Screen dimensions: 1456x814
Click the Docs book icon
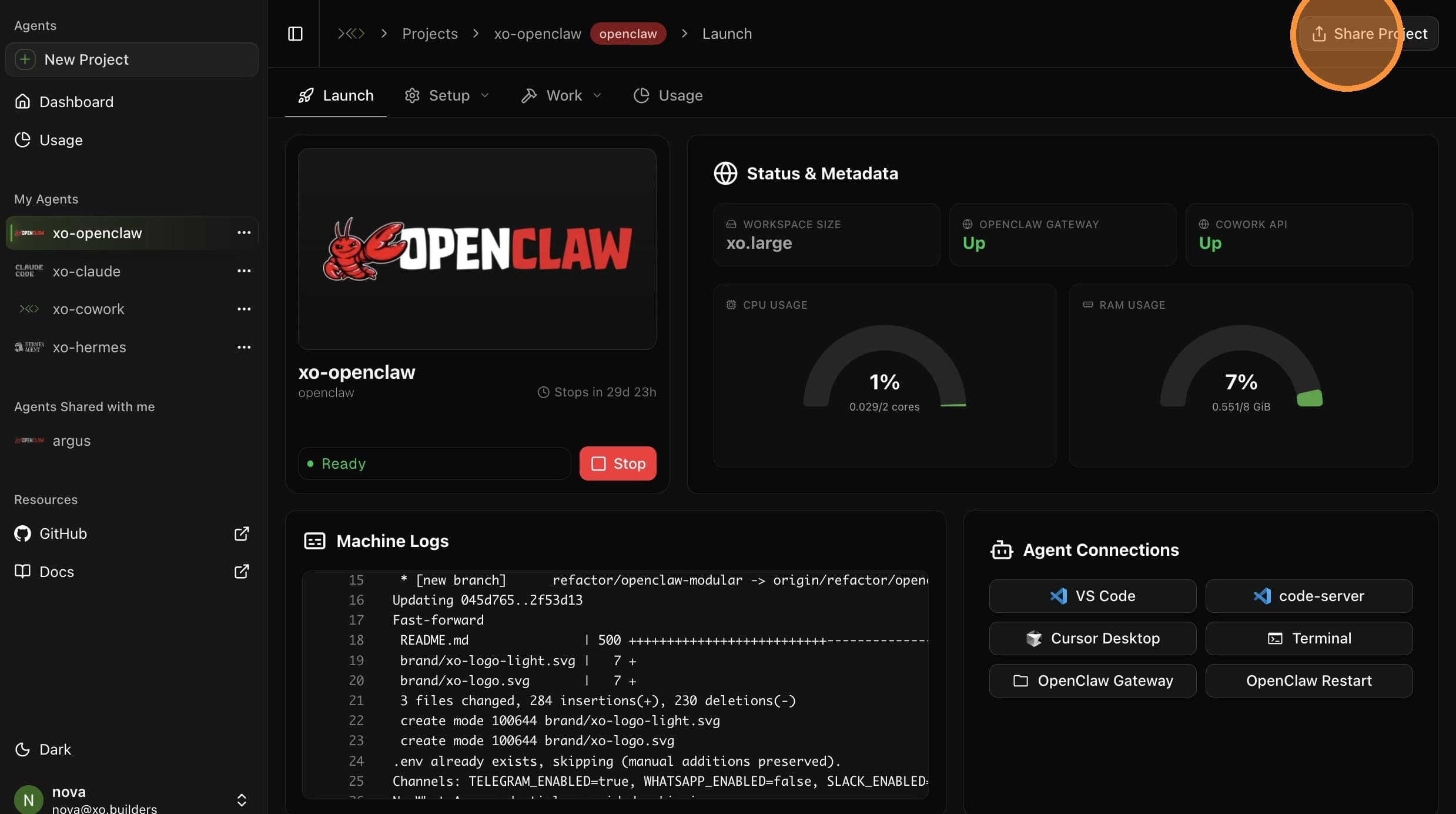click(x=22, y=571)
